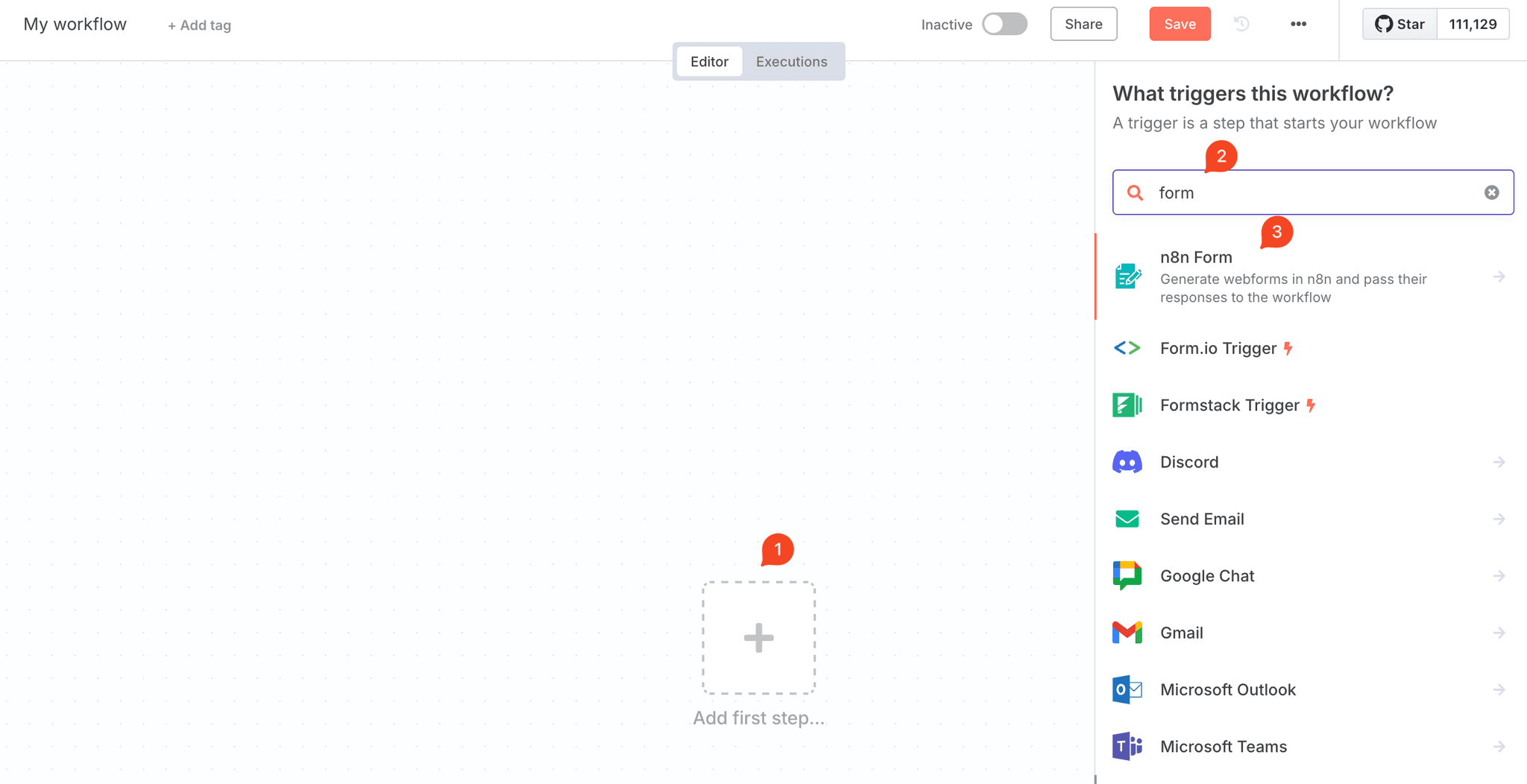
Task: Expand Gmail options arrow
Action: 1499,633
